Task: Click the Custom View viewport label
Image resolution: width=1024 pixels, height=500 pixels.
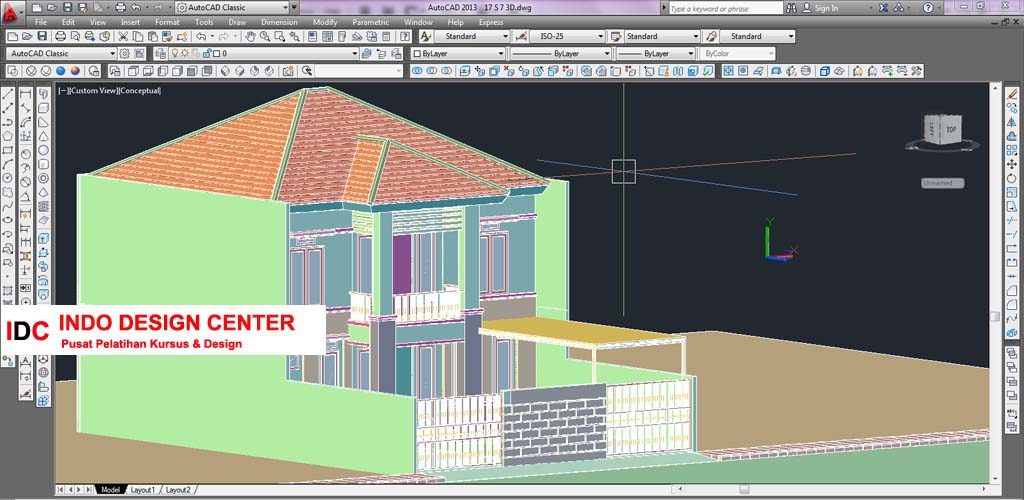Action: 93,91
